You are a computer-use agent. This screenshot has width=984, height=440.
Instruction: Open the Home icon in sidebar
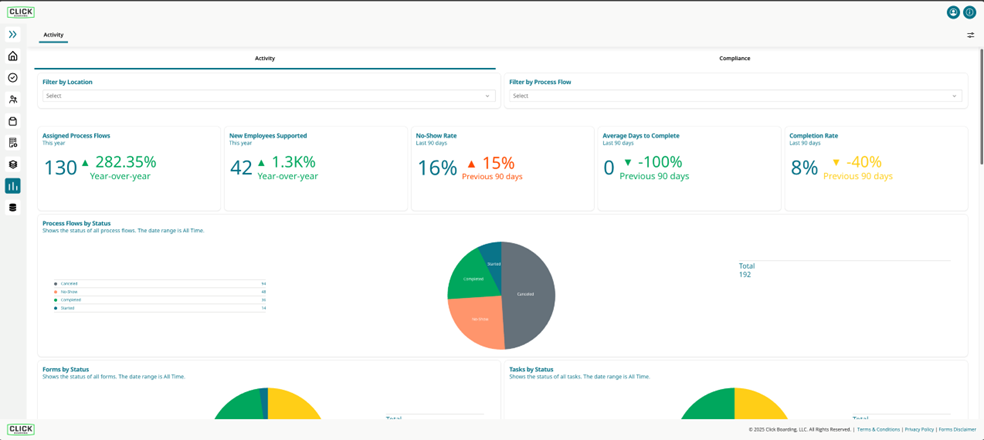pyautogui.click(x=13, y=56)
